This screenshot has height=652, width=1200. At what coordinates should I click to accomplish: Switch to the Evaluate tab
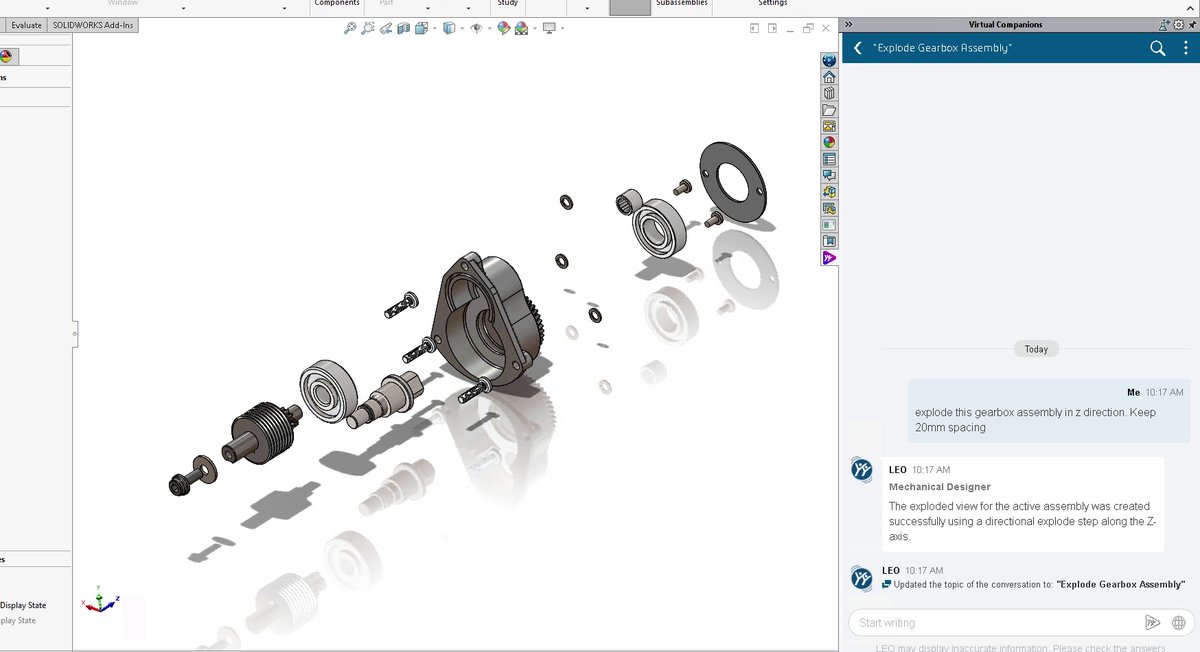pos(26,25)
